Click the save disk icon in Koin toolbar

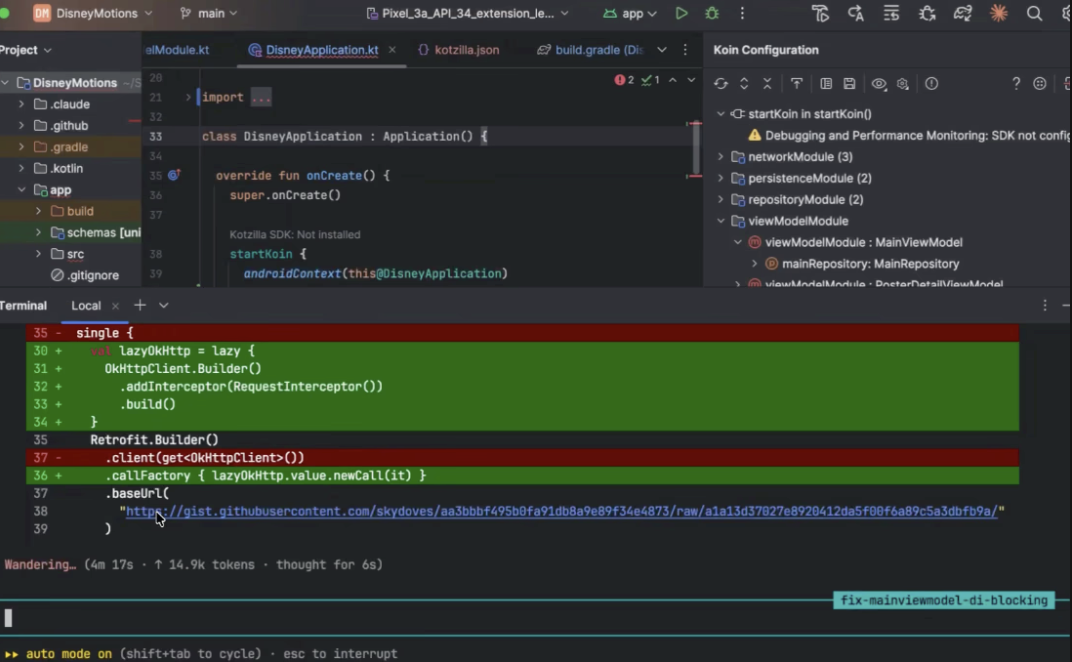[849, 83]
